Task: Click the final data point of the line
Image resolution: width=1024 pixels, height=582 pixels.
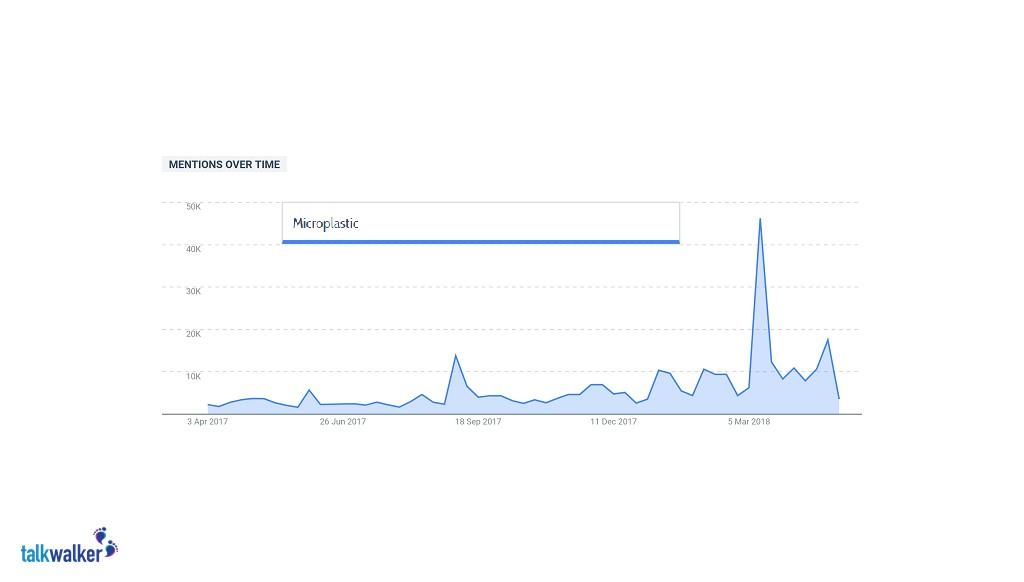Action: [x=839, y=398]
